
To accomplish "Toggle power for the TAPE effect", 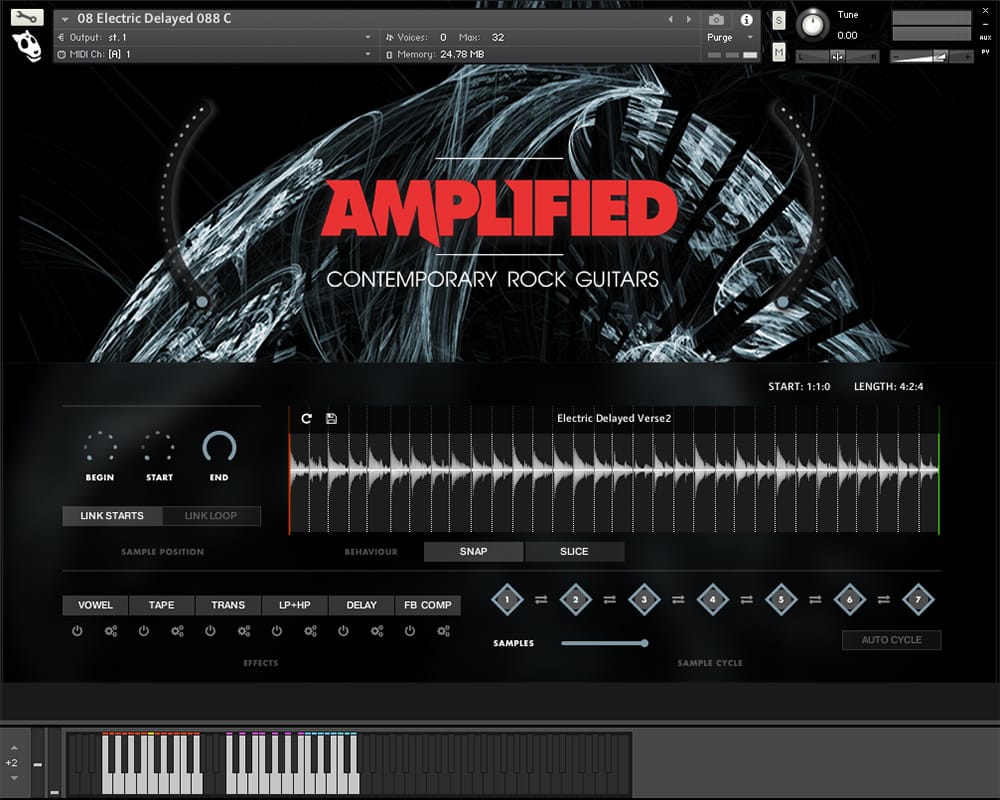I will [x=144, y=631].
